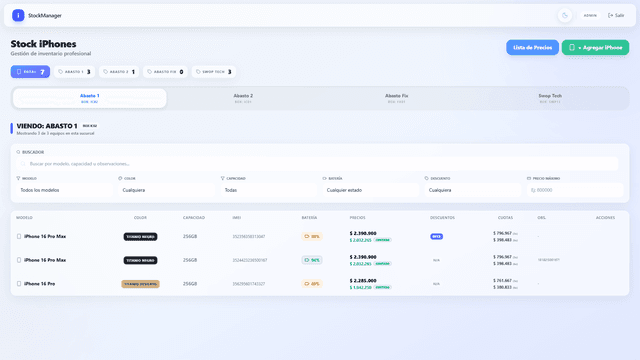Click the BATERÍA column header

(309, 218)
